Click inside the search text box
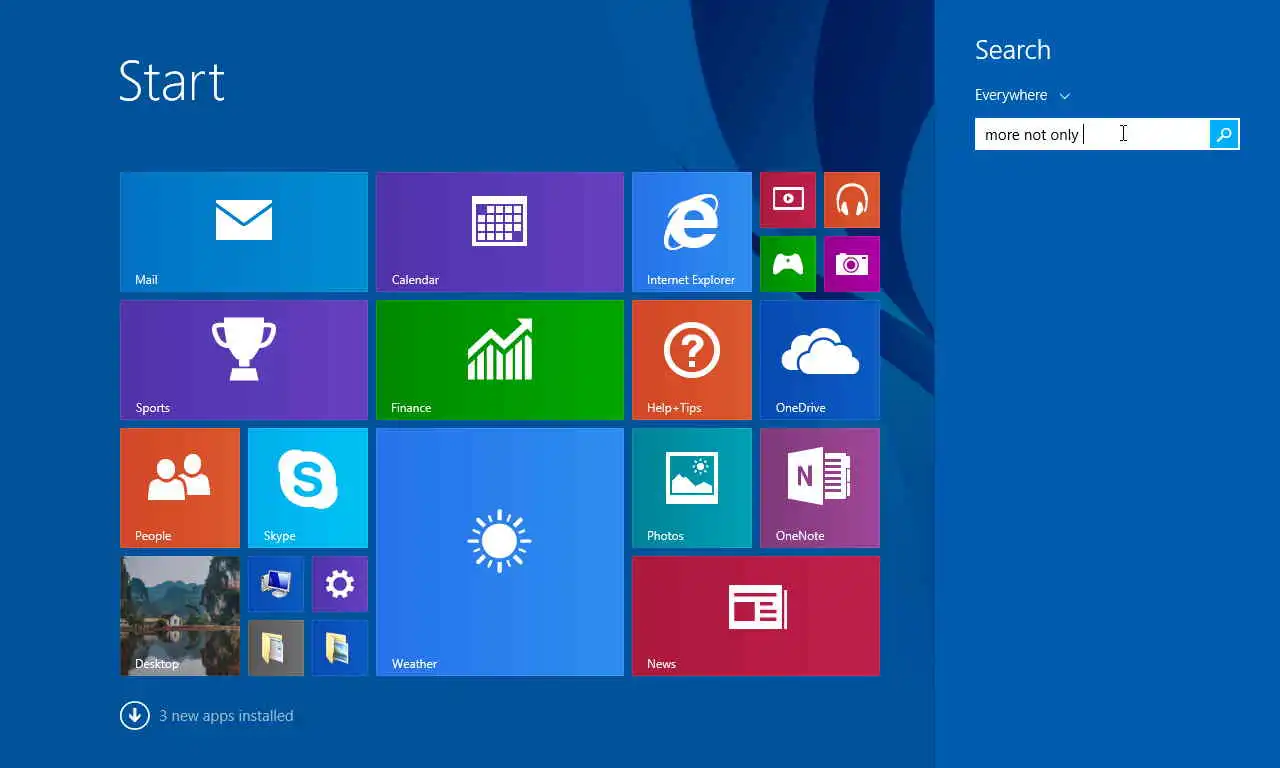 1092,134
